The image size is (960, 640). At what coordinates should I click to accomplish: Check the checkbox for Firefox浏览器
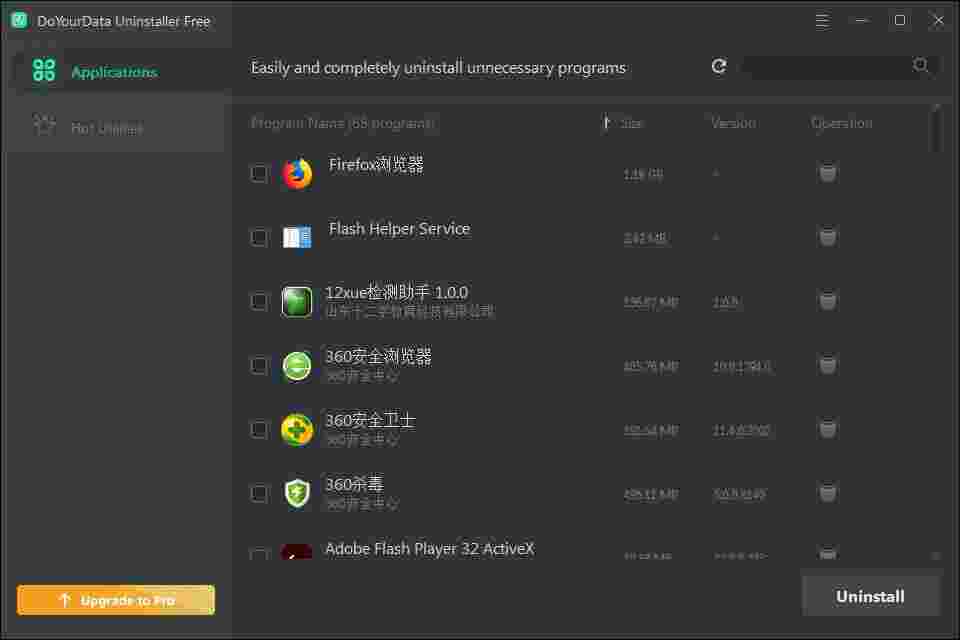tap(259, 172)
